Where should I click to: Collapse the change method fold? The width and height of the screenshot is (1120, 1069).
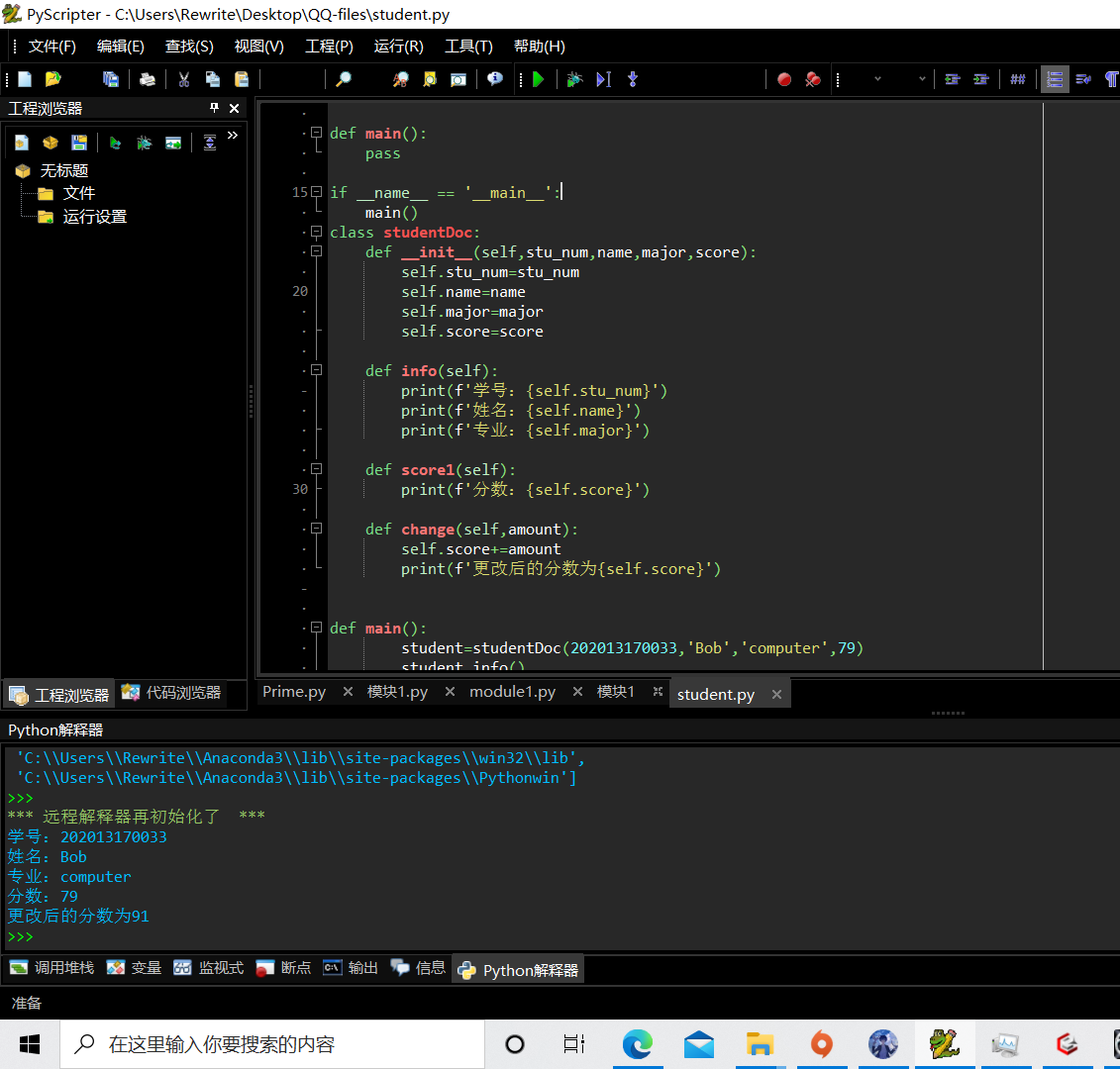pos(317,529)
